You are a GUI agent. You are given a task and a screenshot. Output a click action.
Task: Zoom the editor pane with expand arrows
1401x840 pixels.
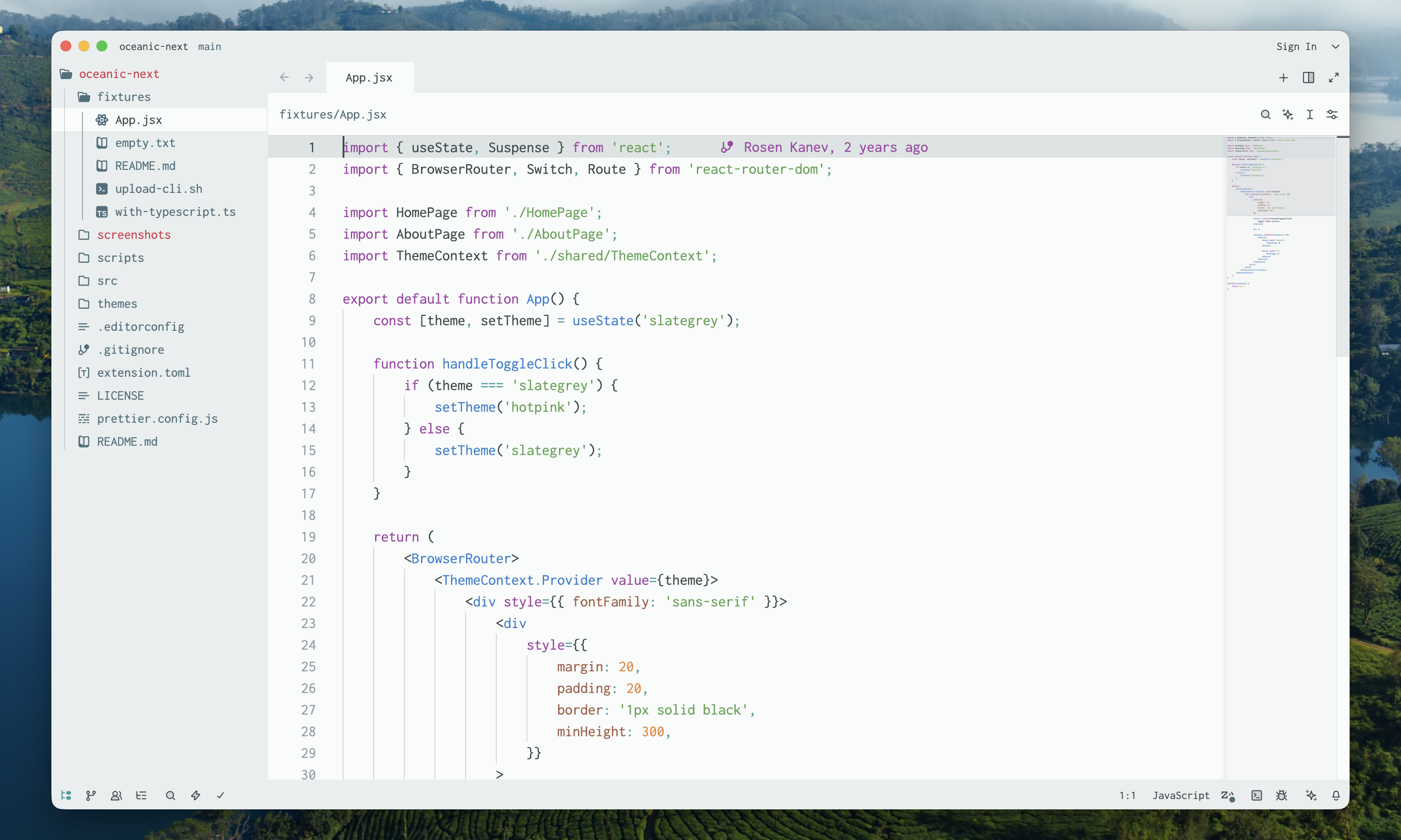tap(1334, 78)
